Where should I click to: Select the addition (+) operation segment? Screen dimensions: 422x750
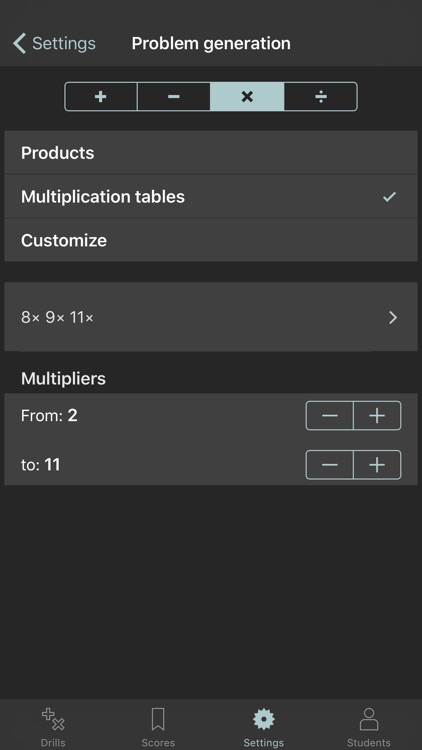(x=101, y=97)
